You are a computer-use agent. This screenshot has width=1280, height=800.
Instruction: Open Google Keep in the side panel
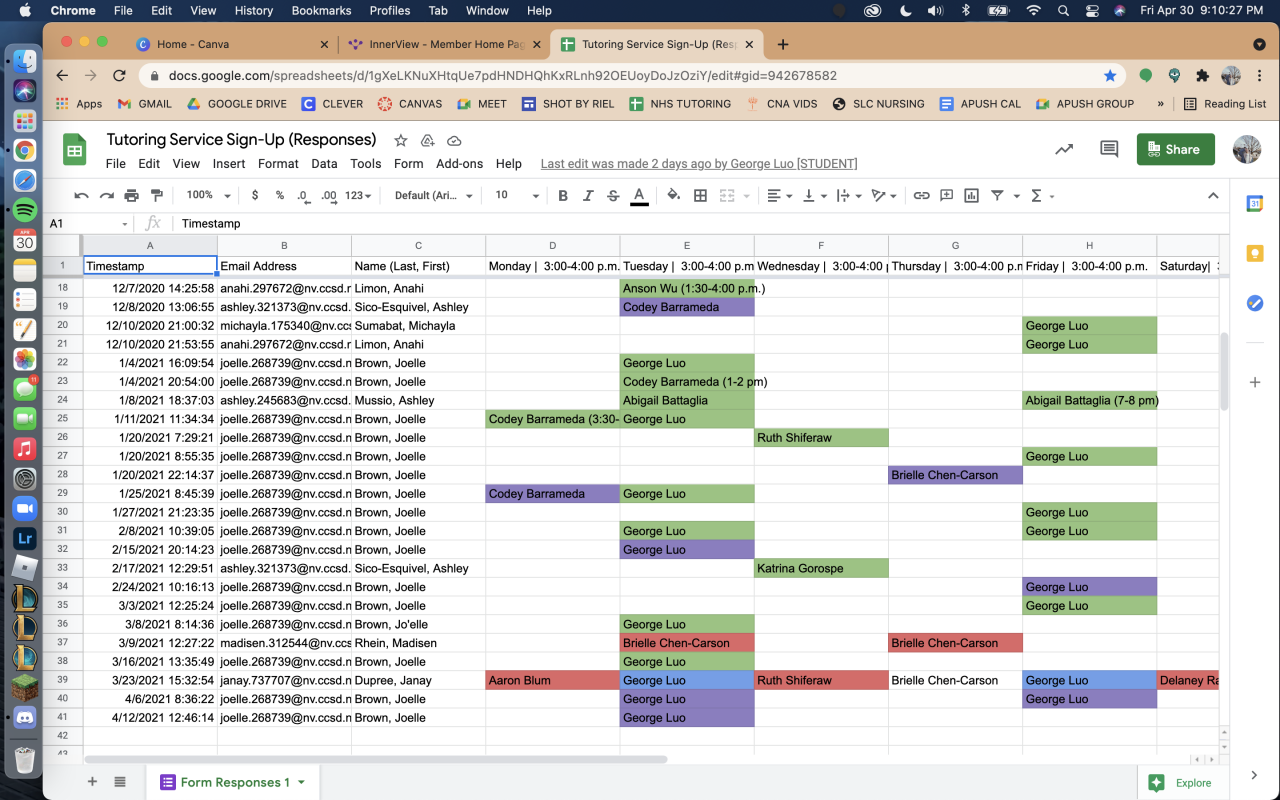pyautogui.click(x=1254, y=253)
